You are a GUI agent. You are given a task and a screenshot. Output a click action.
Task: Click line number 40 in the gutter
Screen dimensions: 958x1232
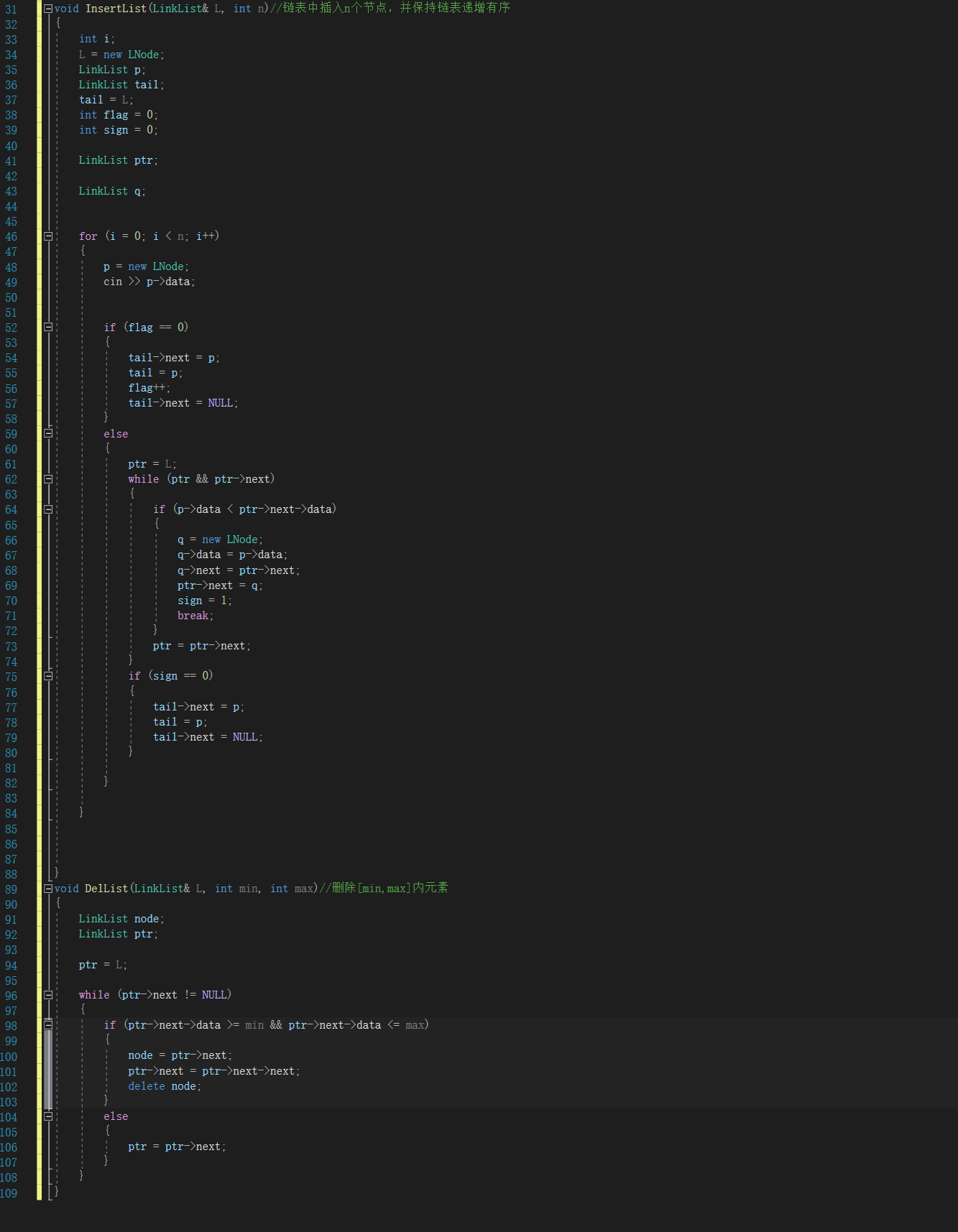pyautogui.click(x=11, y=146)
